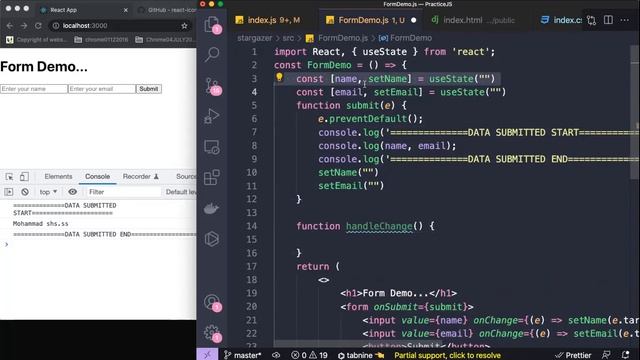Bookmark this page with the star icon
Viewport: 640px width, 360px height.
(x=184, y=26)
